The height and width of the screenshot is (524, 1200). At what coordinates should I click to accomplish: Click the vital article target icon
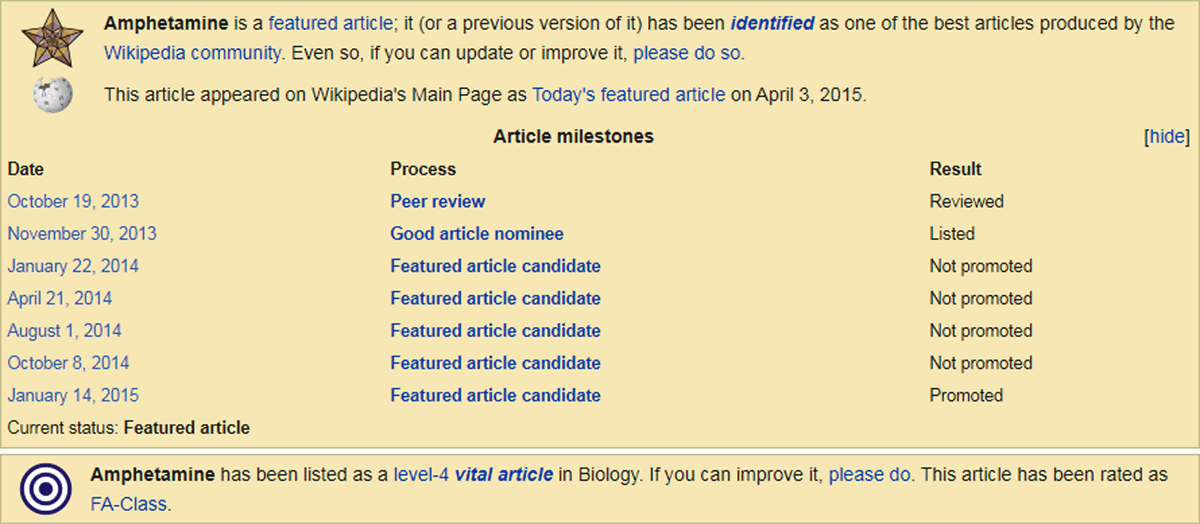[x=45, y=488]
